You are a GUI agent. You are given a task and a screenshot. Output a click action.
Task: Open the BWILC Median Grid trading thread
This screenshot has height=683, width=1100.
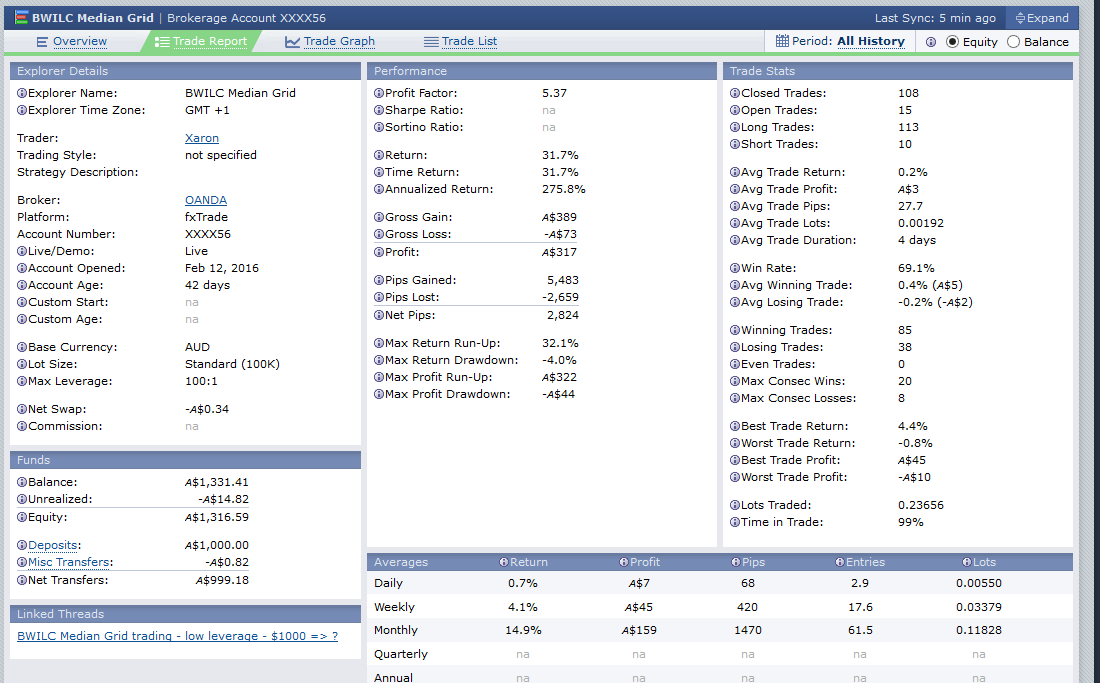(x=177, y=636)
